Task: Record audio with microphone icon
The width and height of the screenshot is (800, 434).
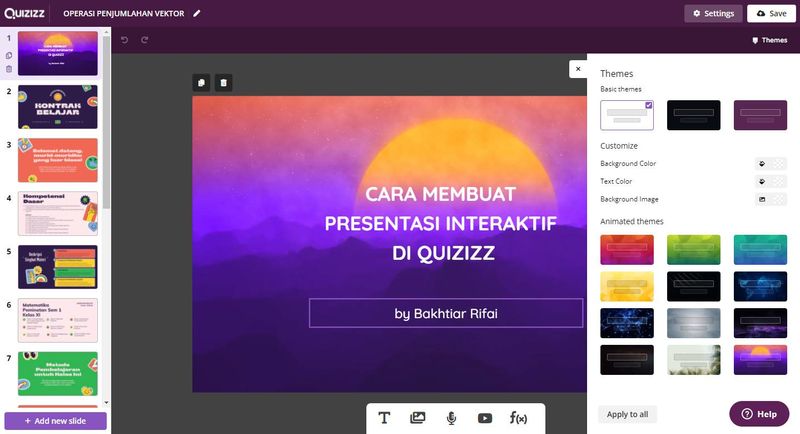Action: click(x=451, y=418)
